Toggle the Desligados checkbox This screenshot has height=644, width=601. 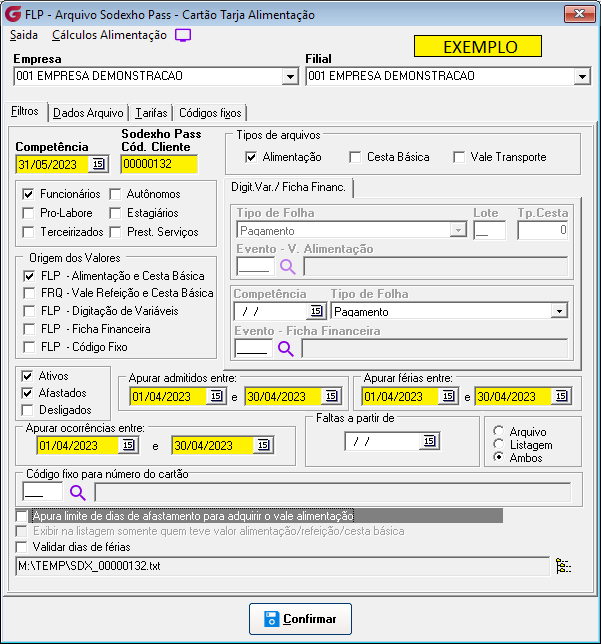pyautogui.click(x=28, y=410)
